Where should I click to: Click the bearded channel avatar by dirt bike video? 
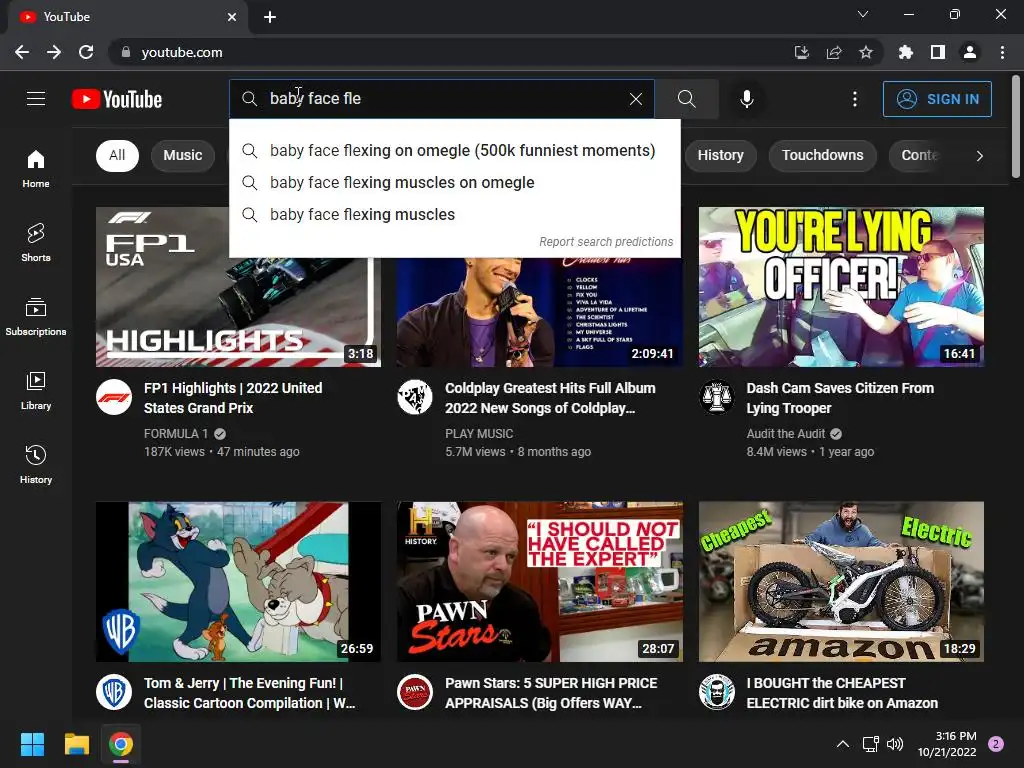[716, 692]
